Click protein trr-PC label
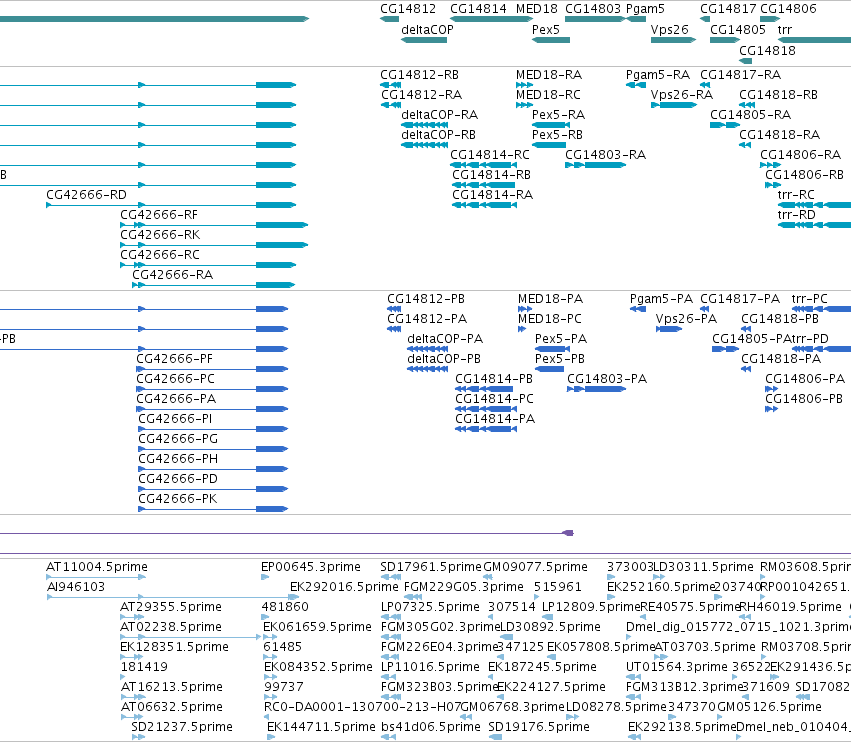This screenshot has width=851, height=742. pyautogui.click(x=809, y=299)
